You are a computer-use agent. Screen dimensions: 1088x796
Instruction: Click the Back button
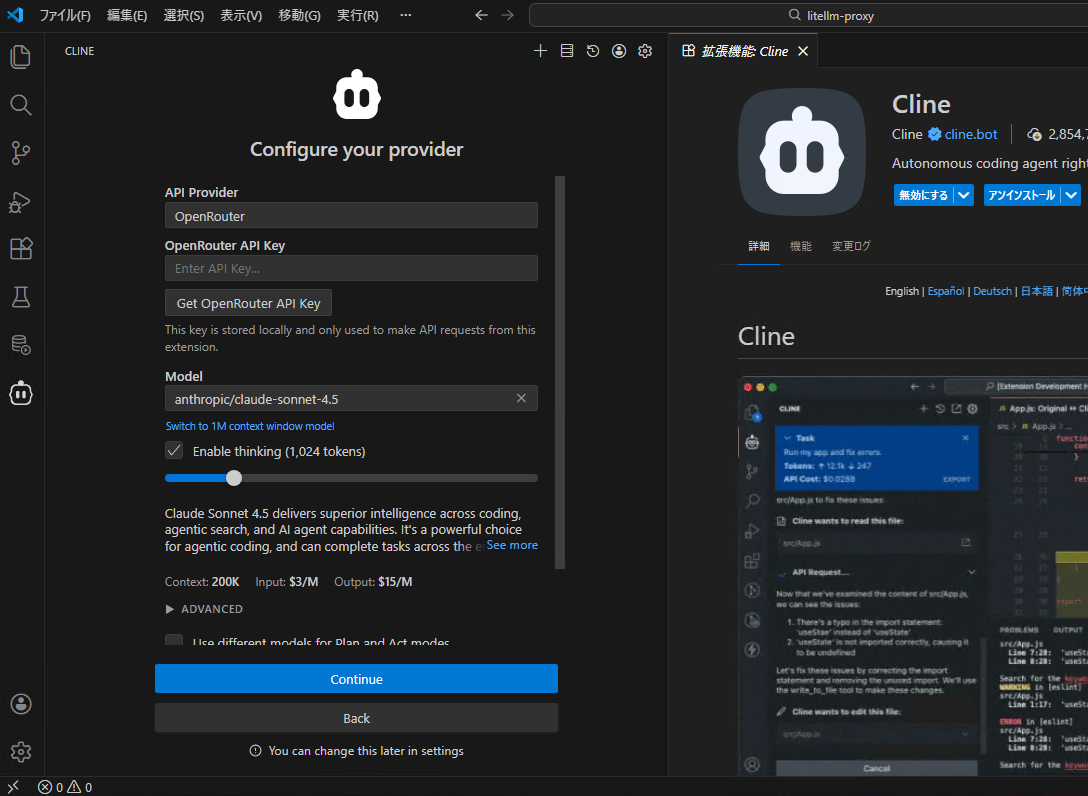coord(356,718)
